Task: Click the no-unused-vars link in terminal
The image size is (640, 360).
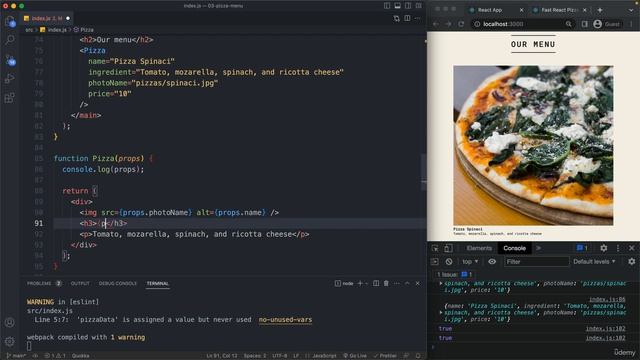Action: 285,320
